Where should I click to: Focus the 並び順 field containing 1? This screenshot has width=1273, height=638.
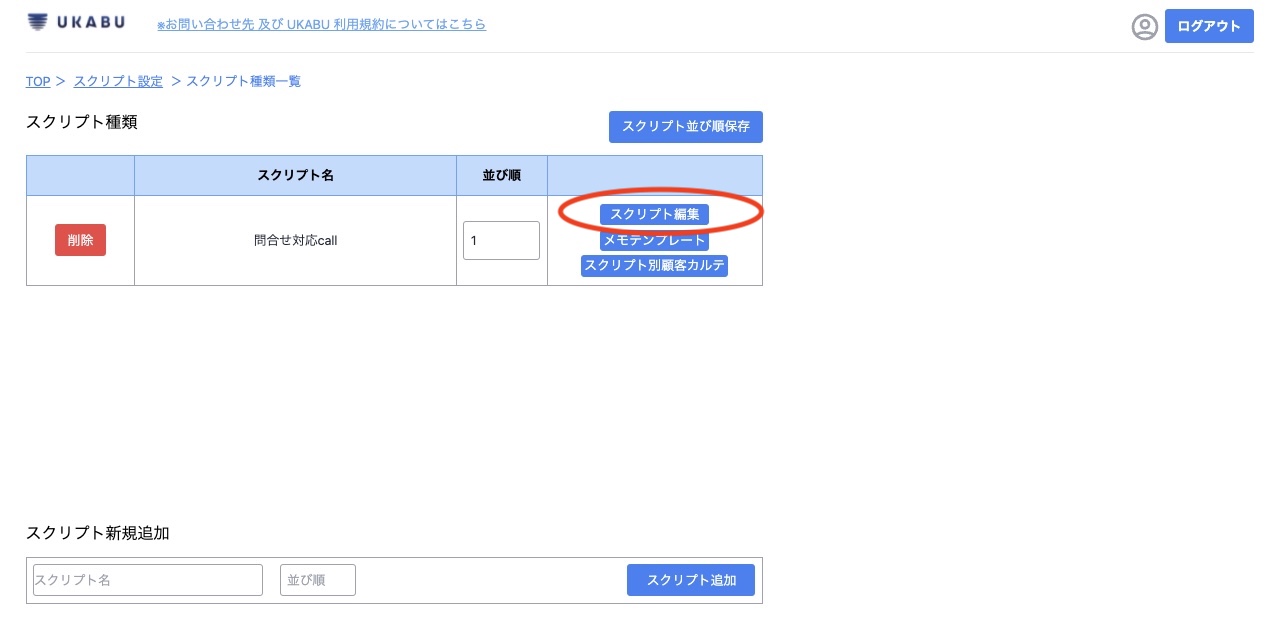[501, 240]
